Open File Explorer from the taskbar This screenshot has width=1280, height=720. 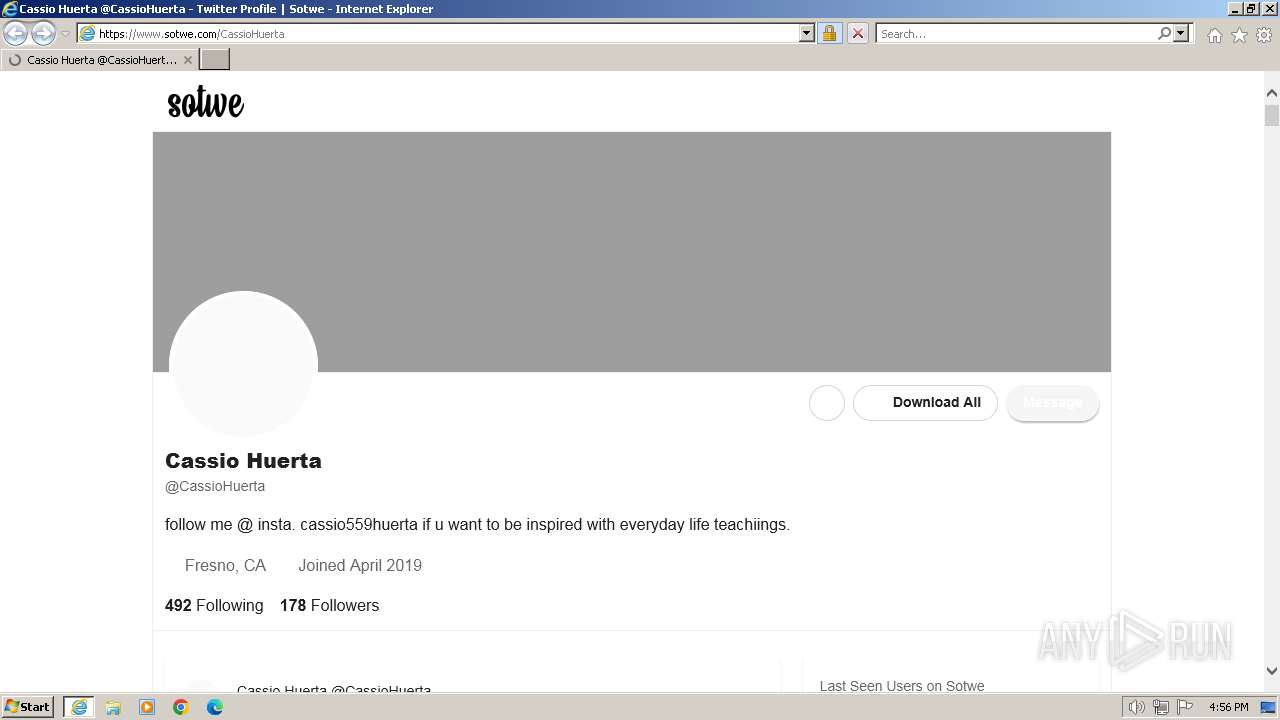pyautogui.click(x=113, y=707)
